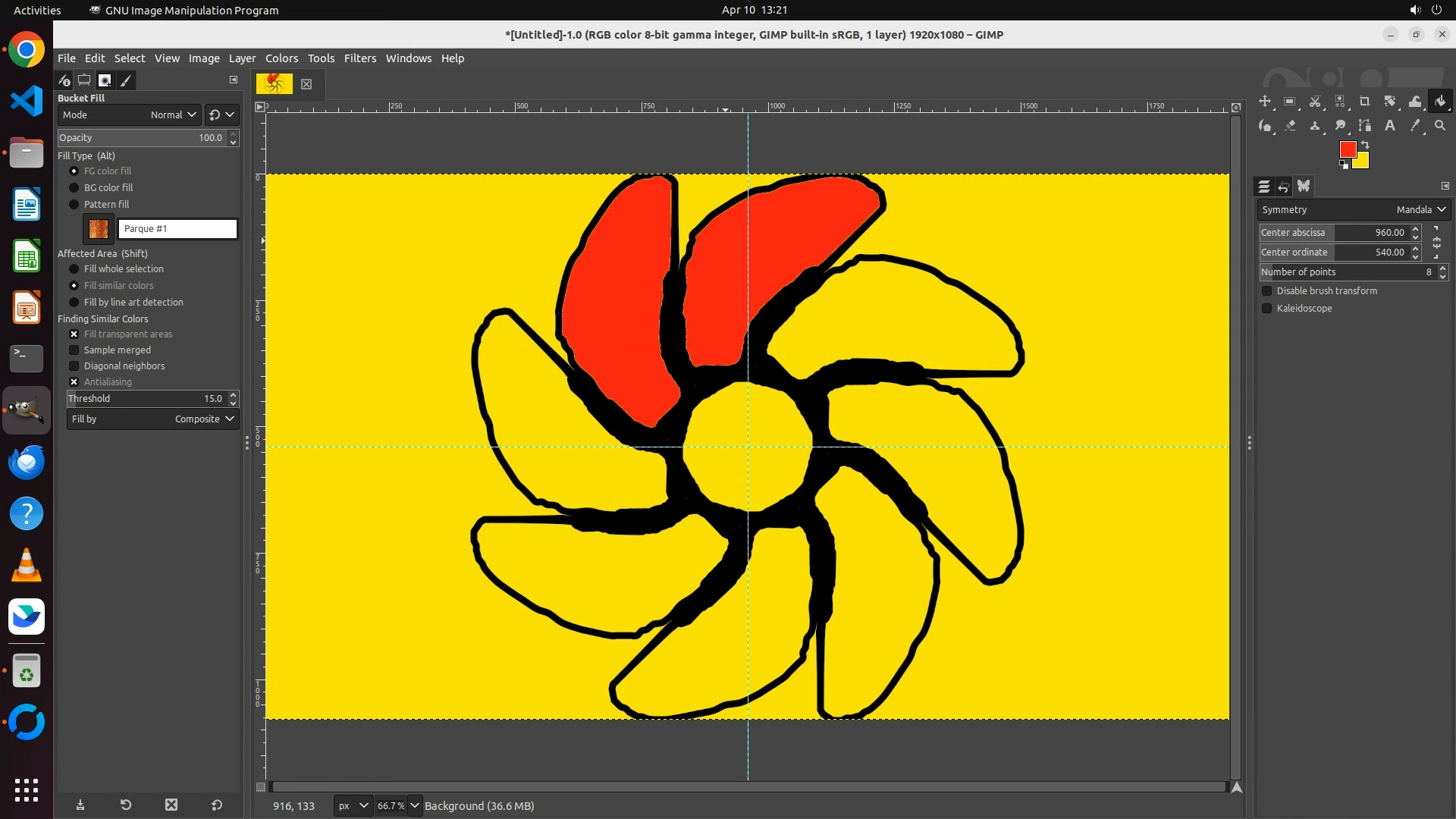The height and width of the screenshot is (819, 1456).
Task: Switch to the Layers dock tab
Action: 1263,187
